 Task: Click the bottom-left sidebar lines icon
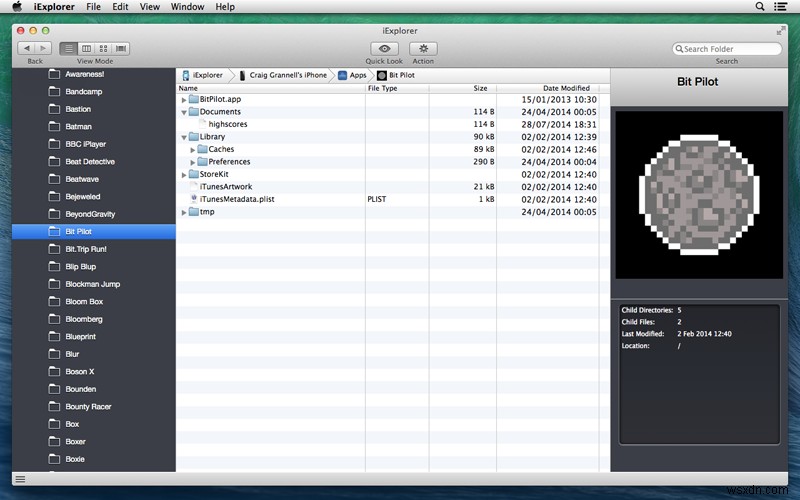[x=20, y=480]
